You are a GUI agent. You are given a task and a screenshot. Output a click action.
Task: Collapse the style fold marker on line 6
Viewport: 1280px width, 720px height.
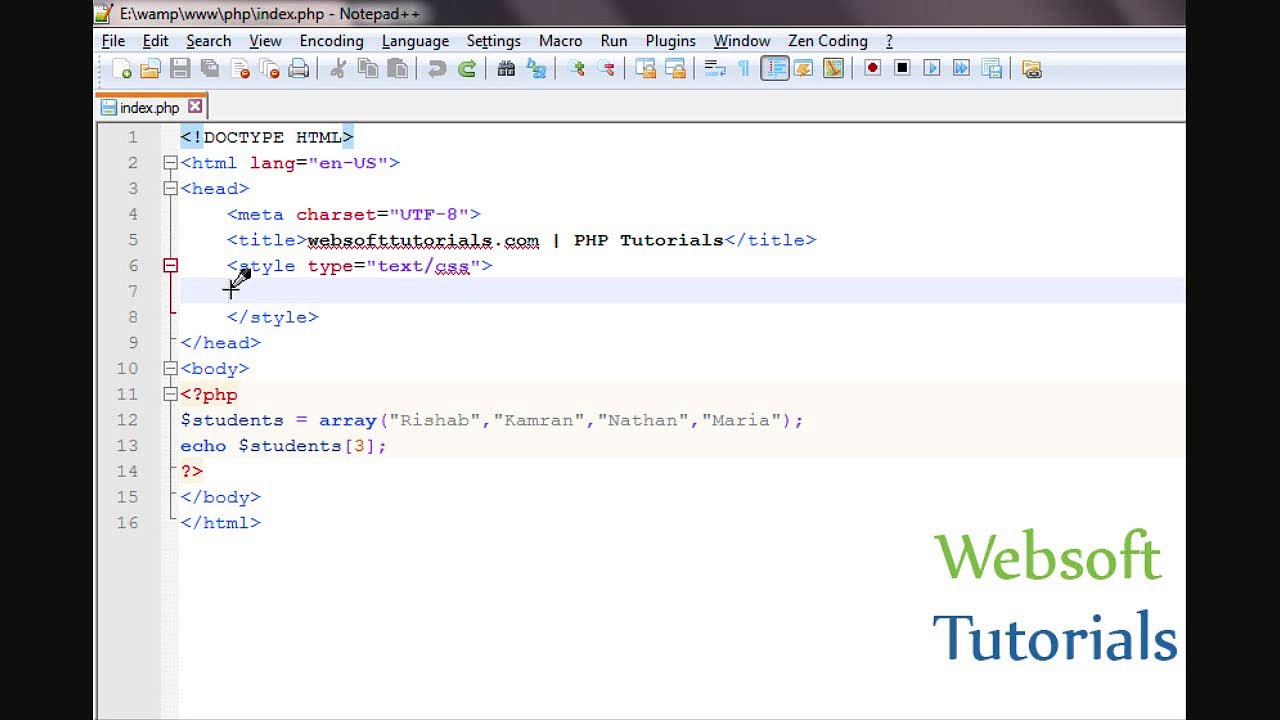click(170, 265)
